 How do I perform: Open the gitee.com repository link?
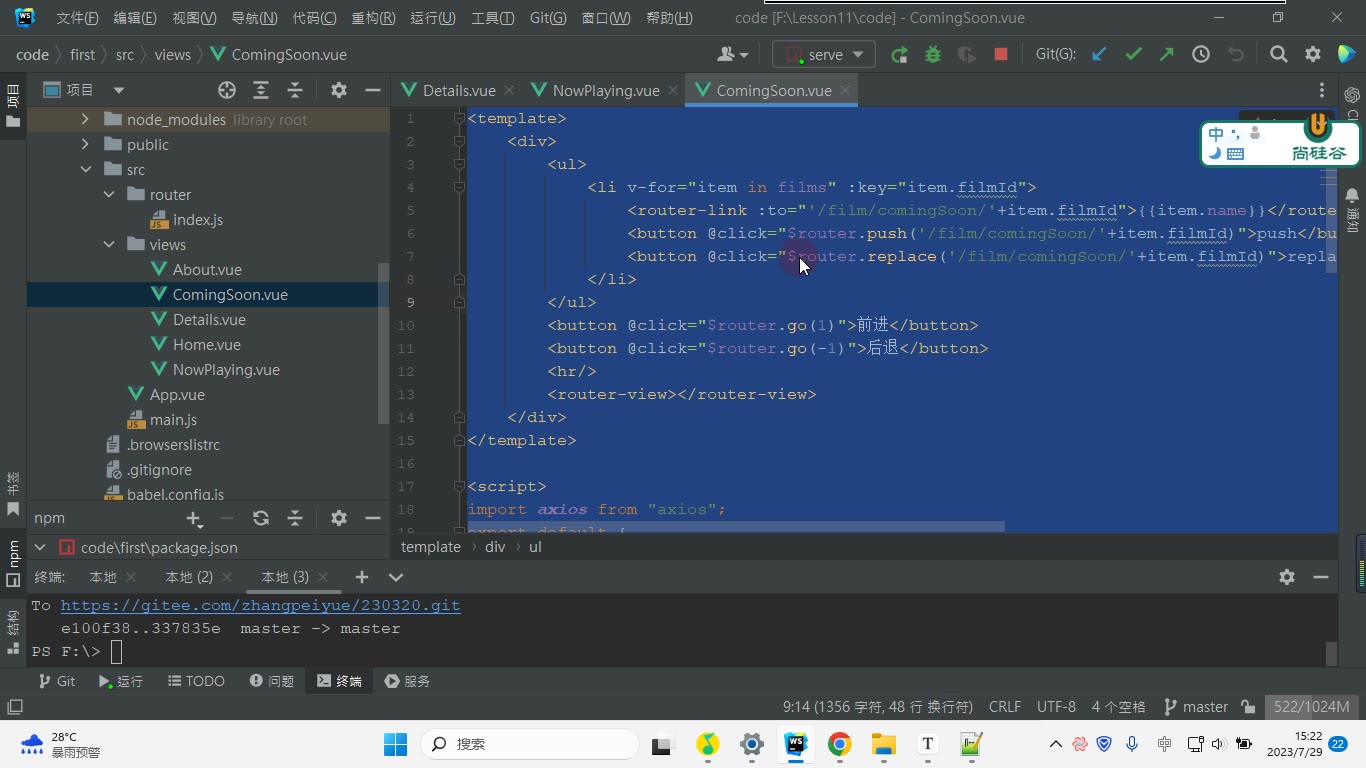click(260, 606)
